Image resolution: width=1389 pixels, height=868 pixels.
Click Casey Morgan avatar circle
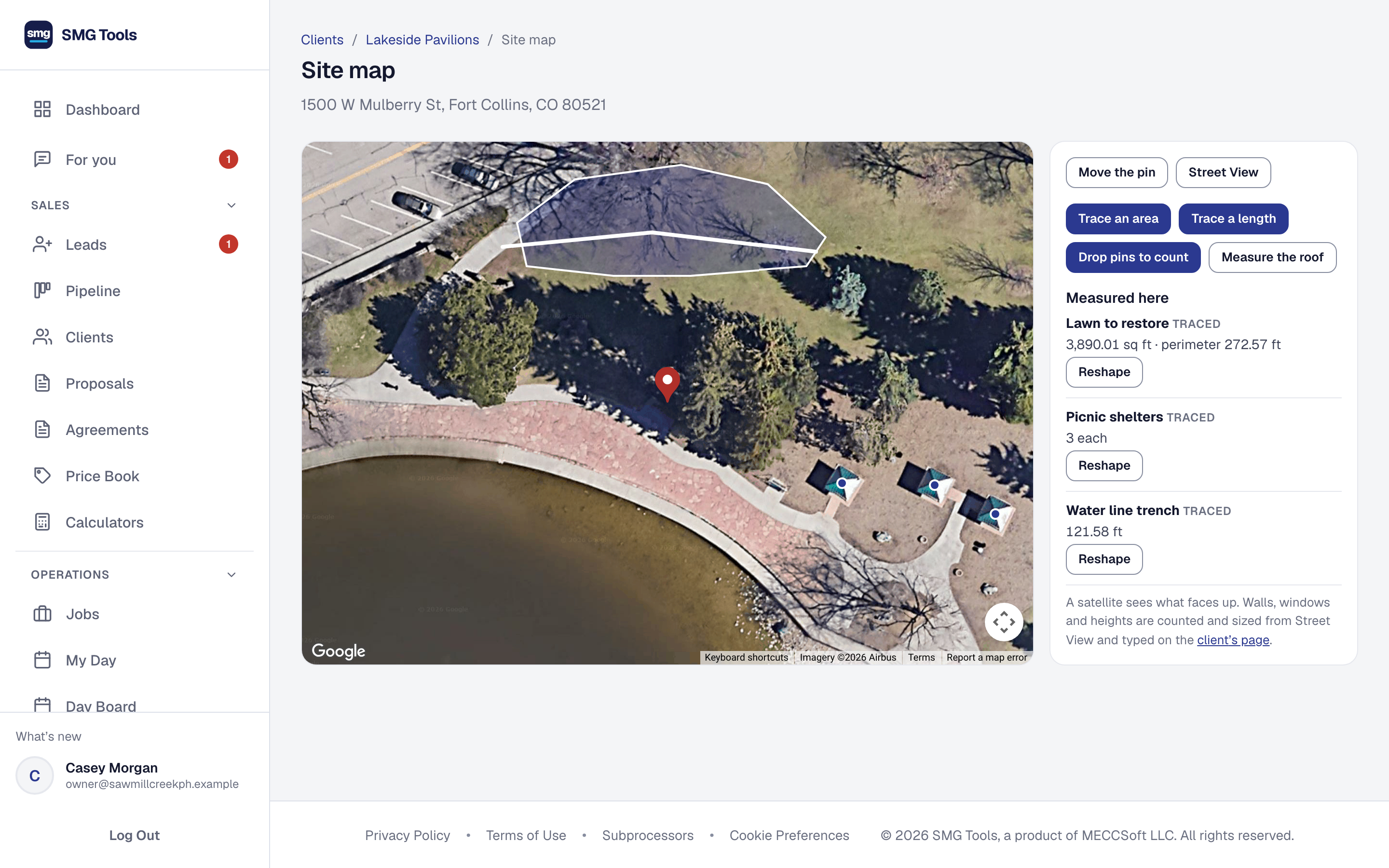coord(35,775)
